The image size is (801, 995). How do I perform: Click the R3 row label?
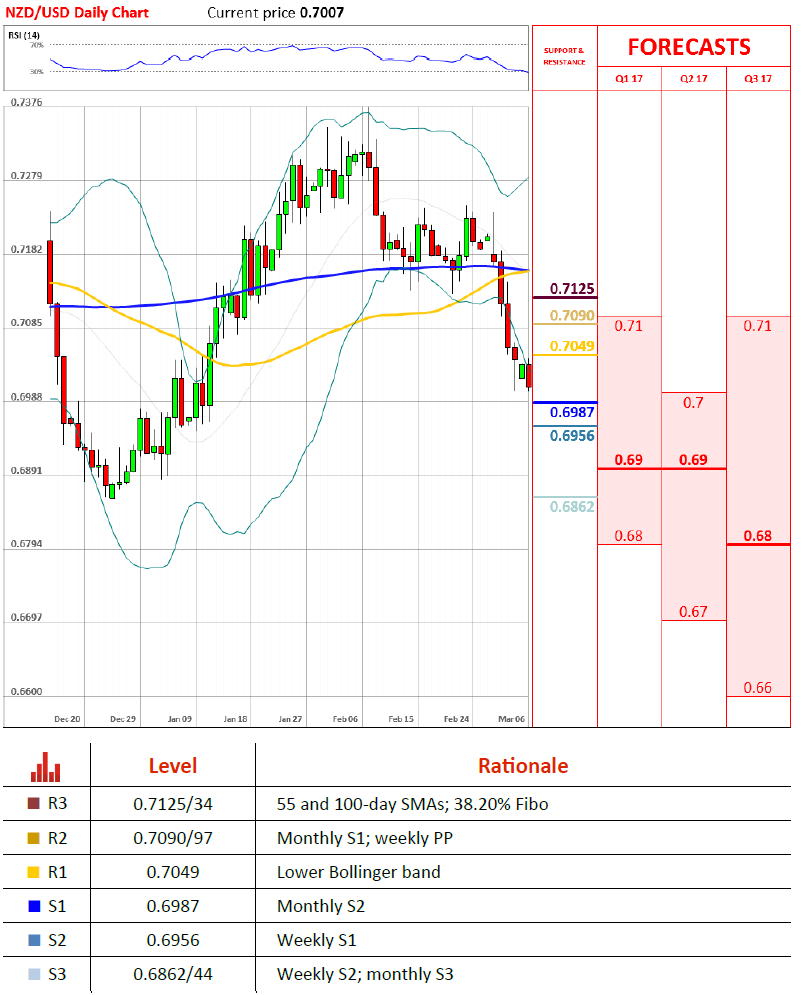(58, 803)
